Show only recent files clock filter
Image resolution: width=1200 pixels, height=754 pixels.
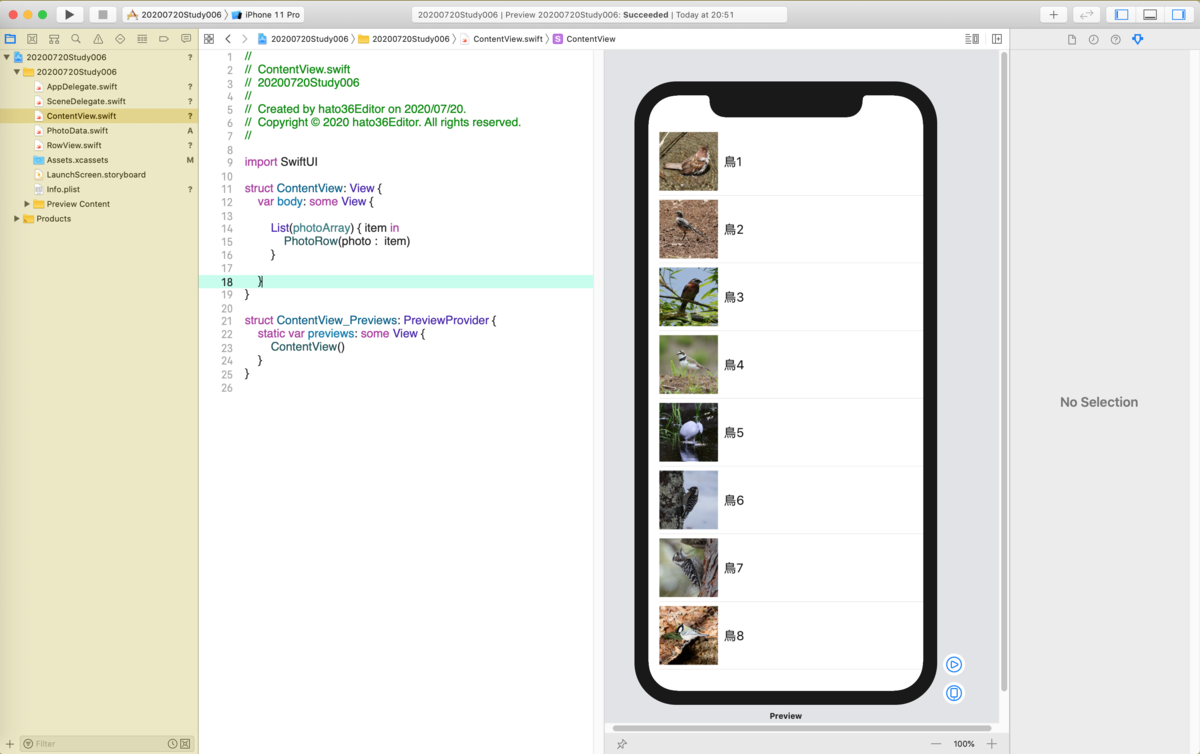click(173, 744)
